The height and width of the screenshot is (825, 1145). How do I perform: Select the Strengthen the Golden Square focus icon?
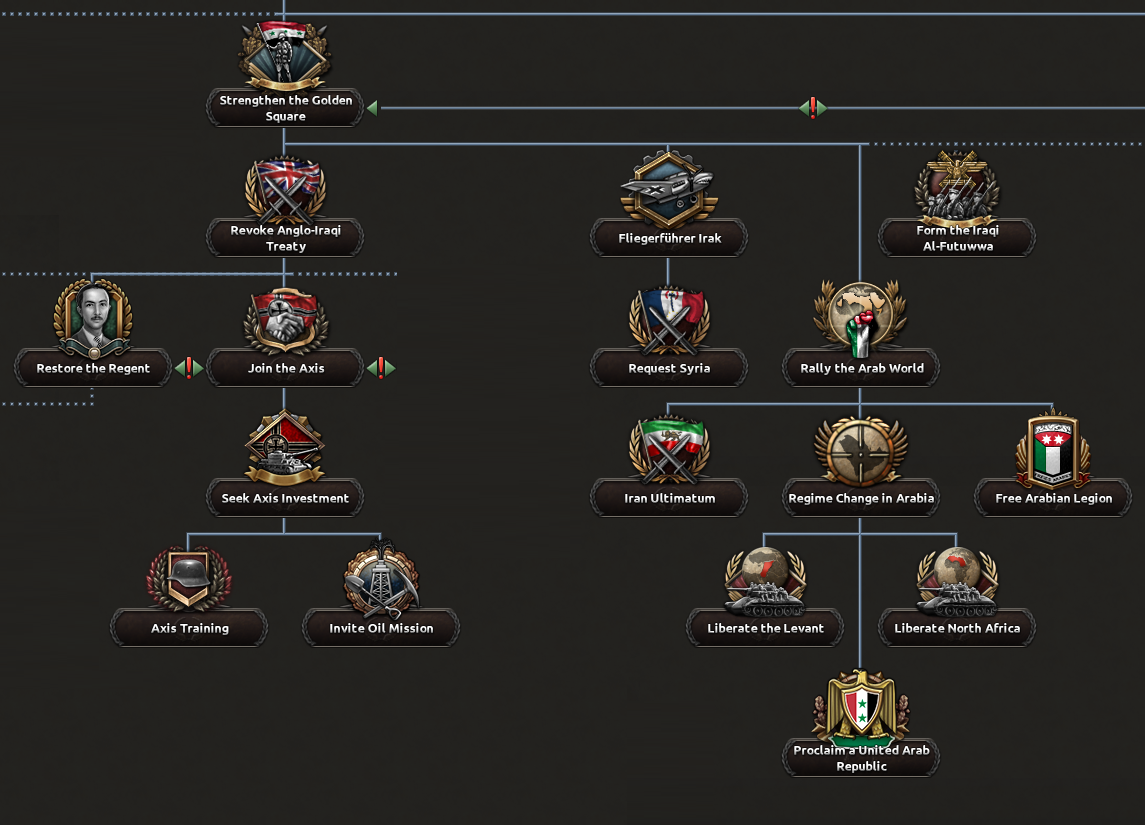pos(285,57)
